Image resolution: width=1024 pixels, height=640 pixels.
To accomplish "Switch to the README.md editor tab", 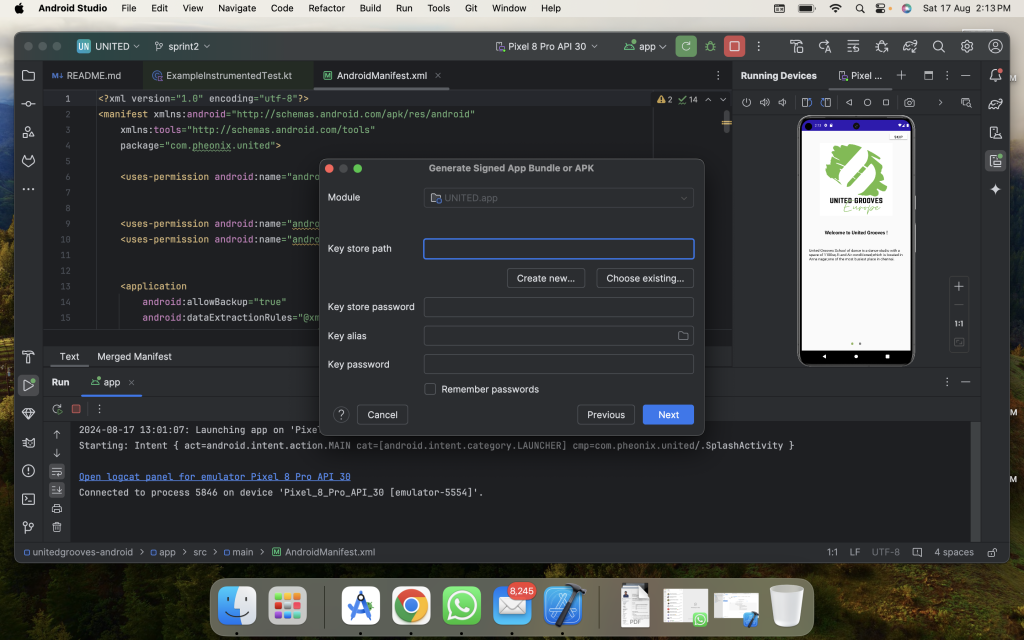I will tap(87, 76).
